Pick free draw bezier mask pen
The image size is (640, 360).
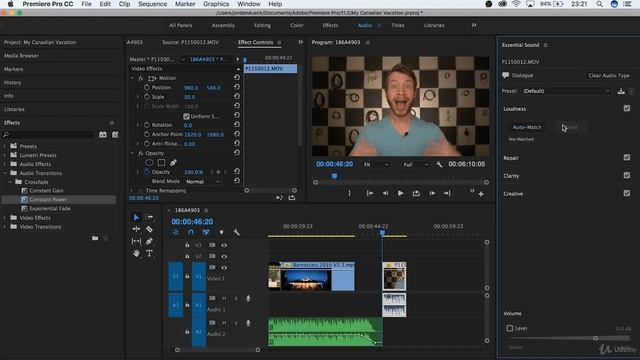[173, 162]
